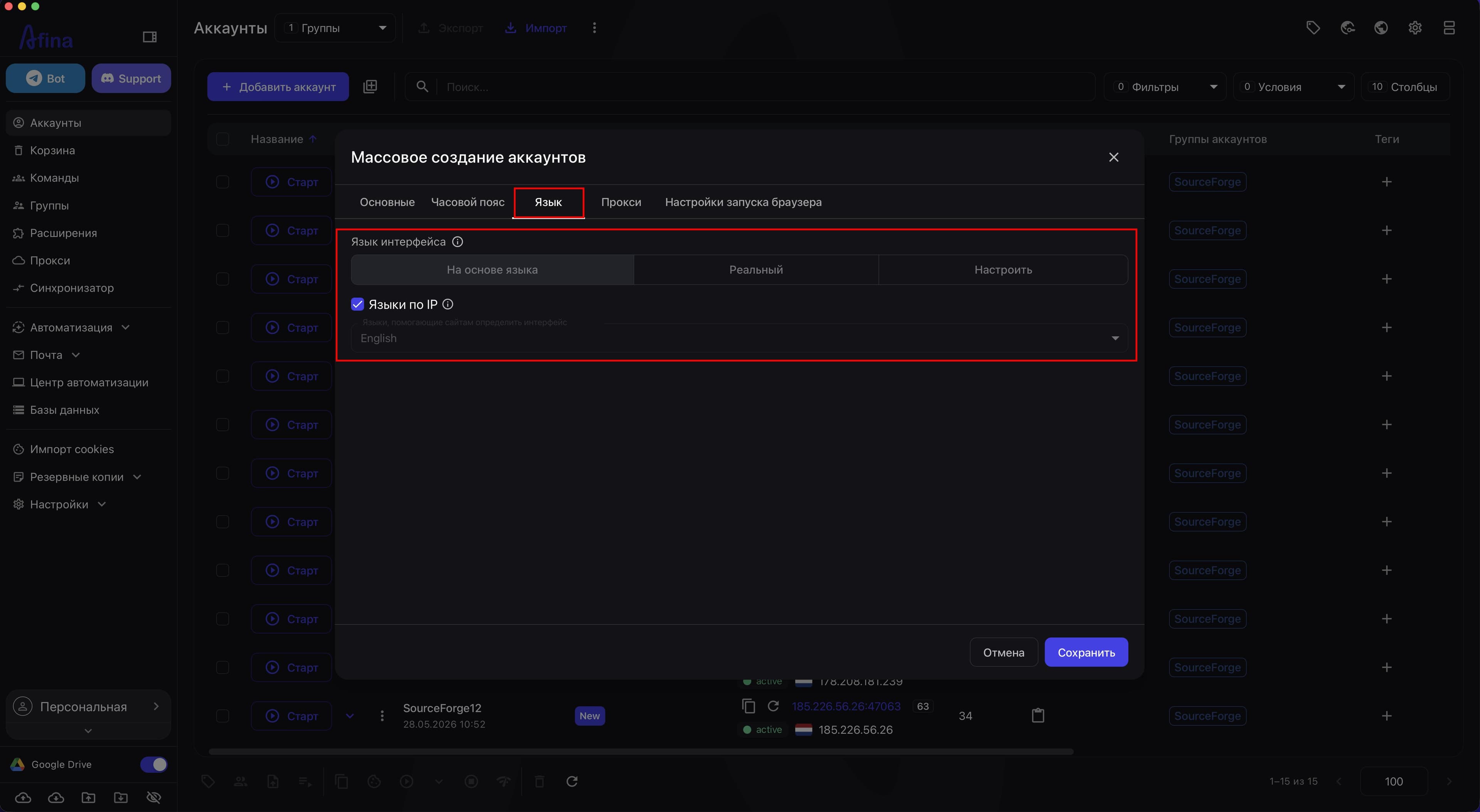Viewport: 1480px width, 812px height.
Task: Open the English languages dropdown
Action: pos(739,338)
